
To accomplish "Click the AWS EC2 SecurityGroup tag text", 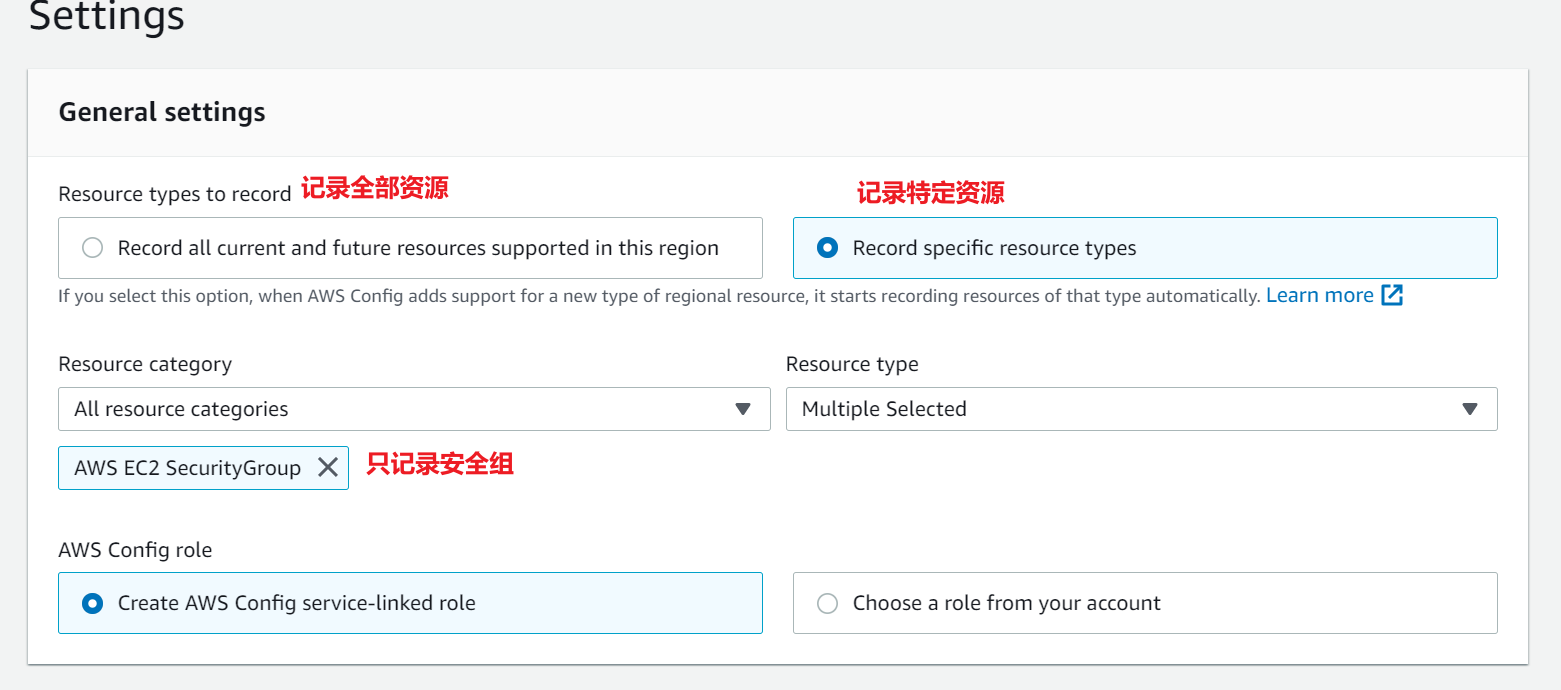I will (x=187, y=468).
